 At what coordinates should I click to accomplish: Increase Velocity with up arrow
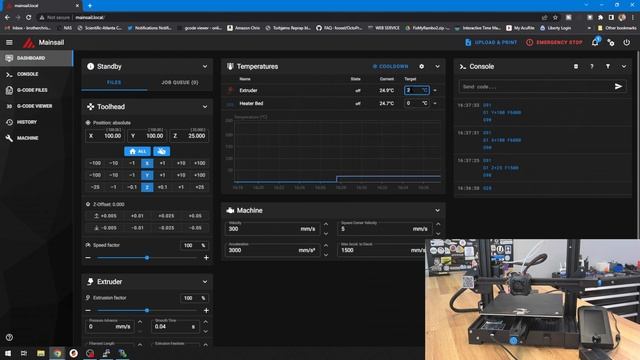pos(326,224)
